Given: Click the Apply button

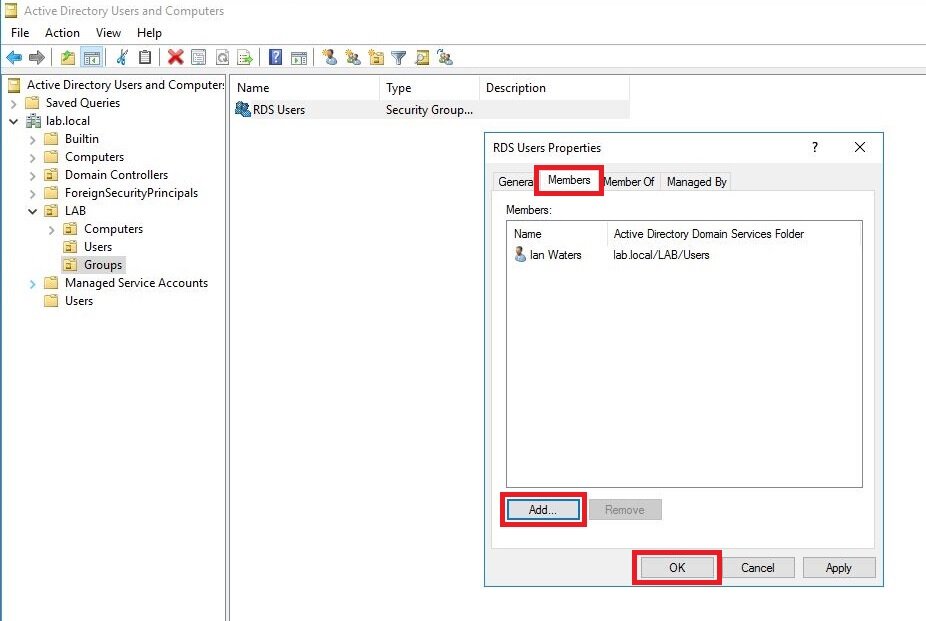Looking at the screenshot, I should tap(839, 567).
